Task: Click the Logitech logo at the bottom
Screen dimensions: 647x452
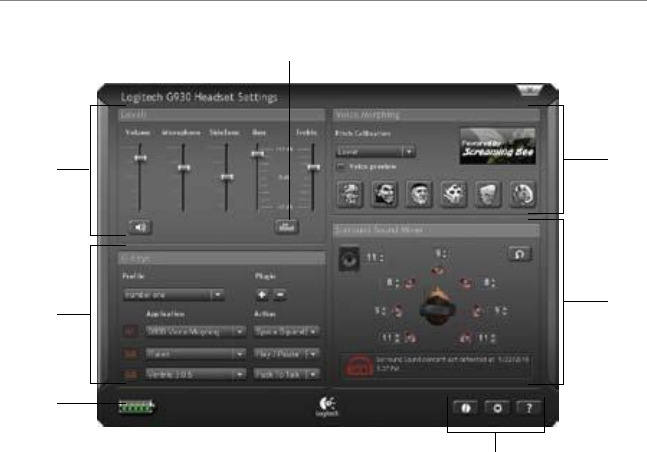Action: [x=327, y=406]
